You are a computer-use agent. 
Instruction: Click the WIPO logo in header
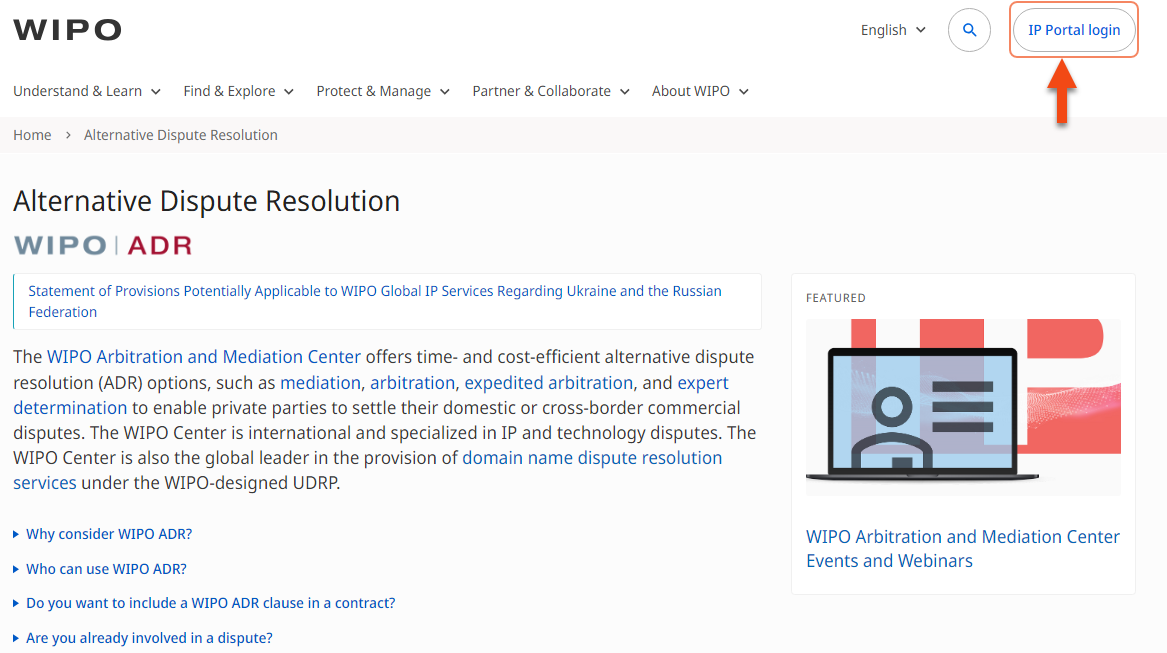click(67, 30)
